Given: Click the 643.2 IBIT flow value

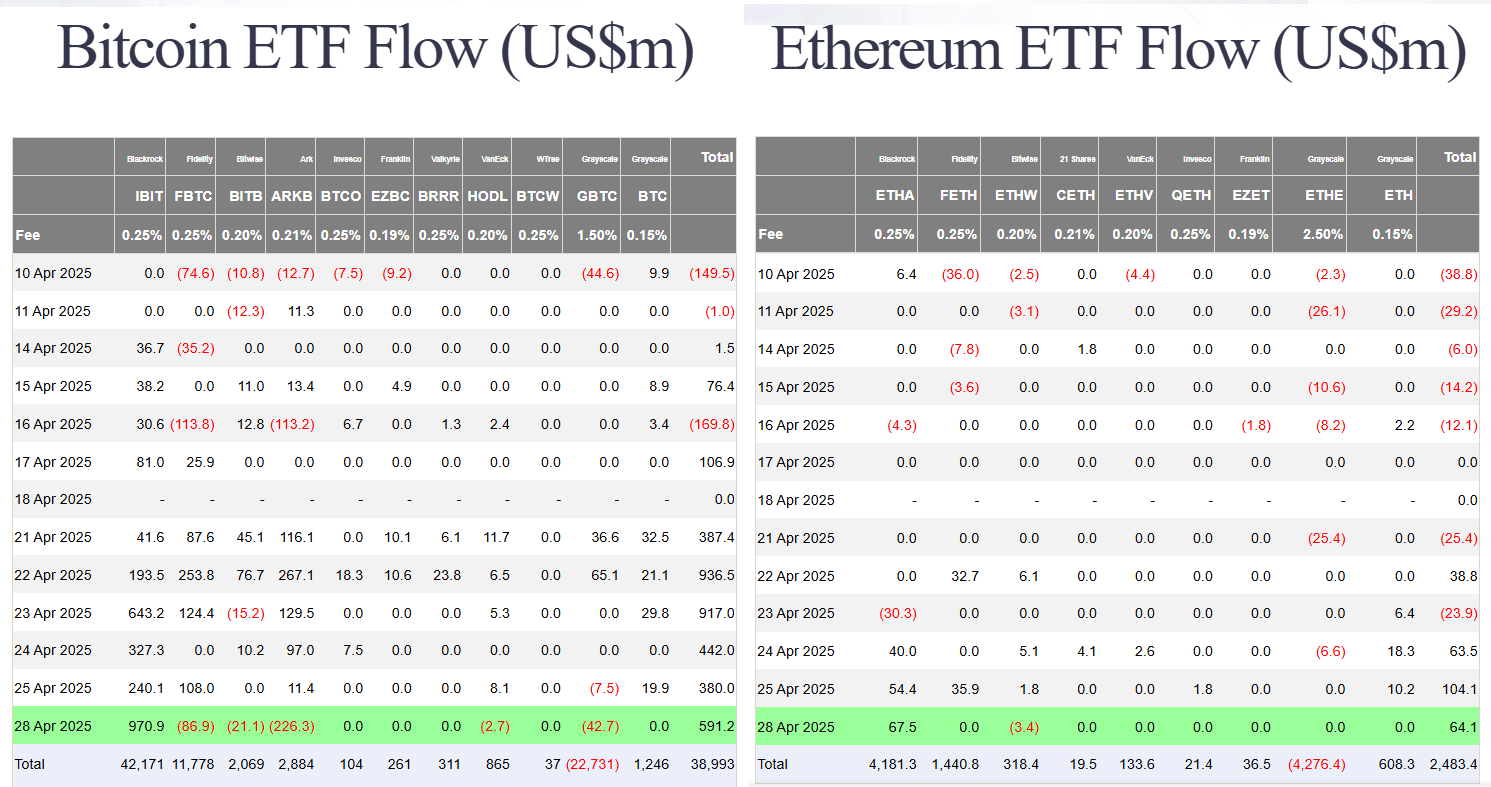Looking at the screenshot, I should [x=143, y=613].
